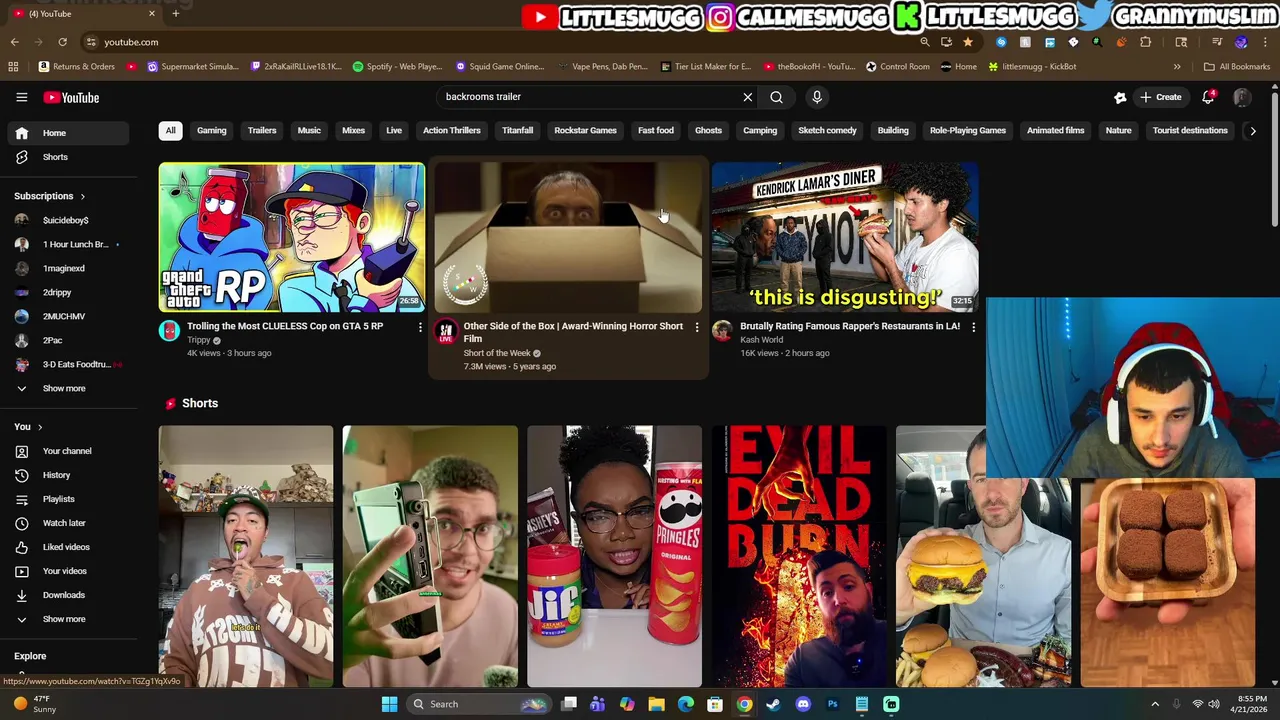The width and height of the screenshot is (1280, 720).
Task: Open Downloads in sidebar
Action: [65, 595]
